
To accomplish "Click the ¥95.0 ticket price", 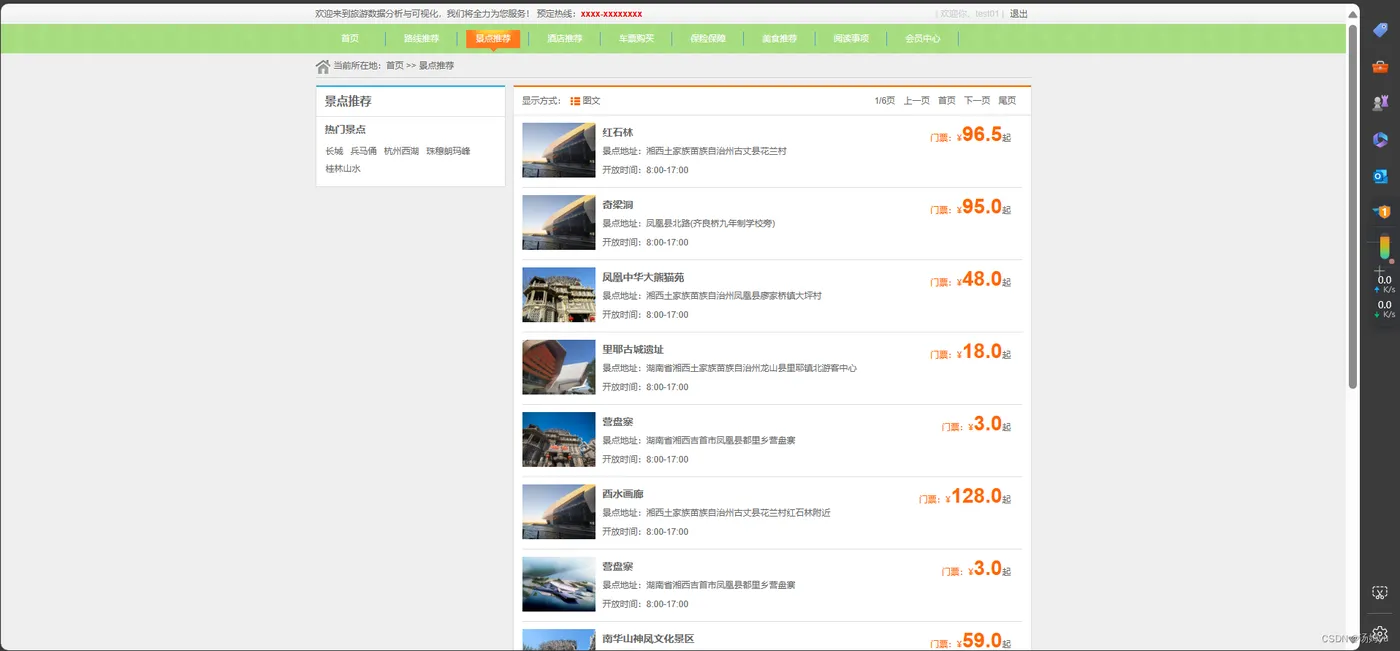I will [979, 207].
